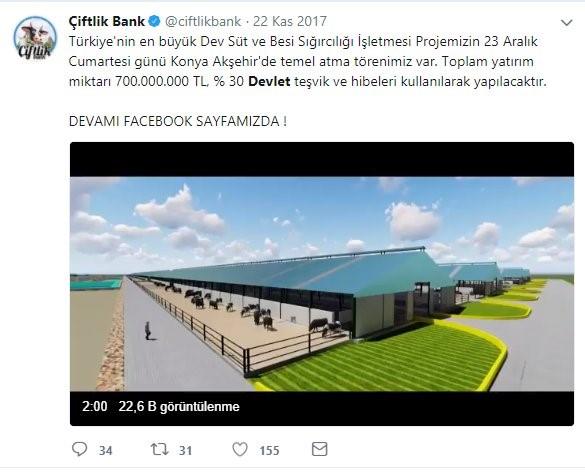
Task: Play the cattle farm video thumbnail
Action: (x=322, y=284)
